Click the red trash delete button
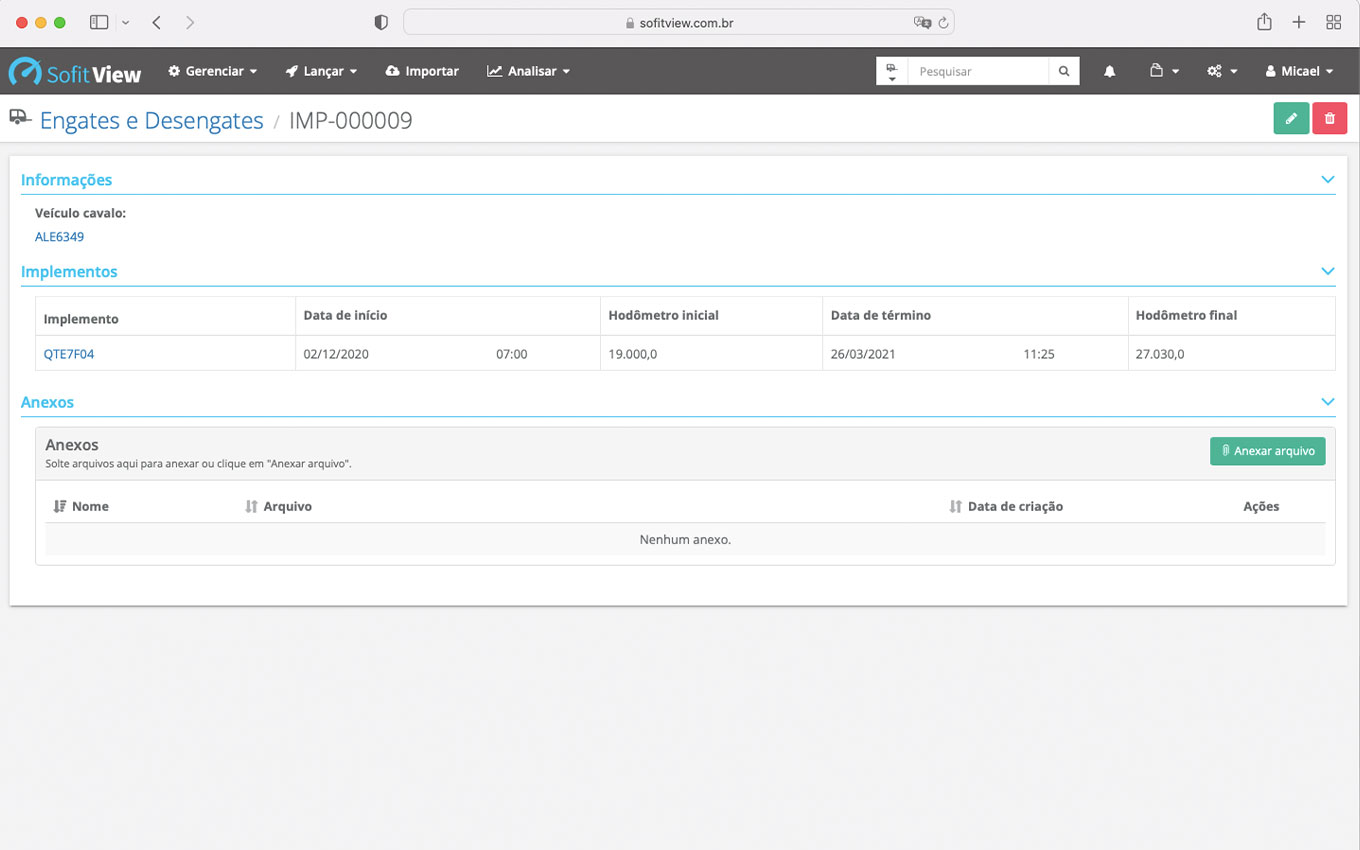The width and height of the screenshot is (1360, 850). (1329, 119)
